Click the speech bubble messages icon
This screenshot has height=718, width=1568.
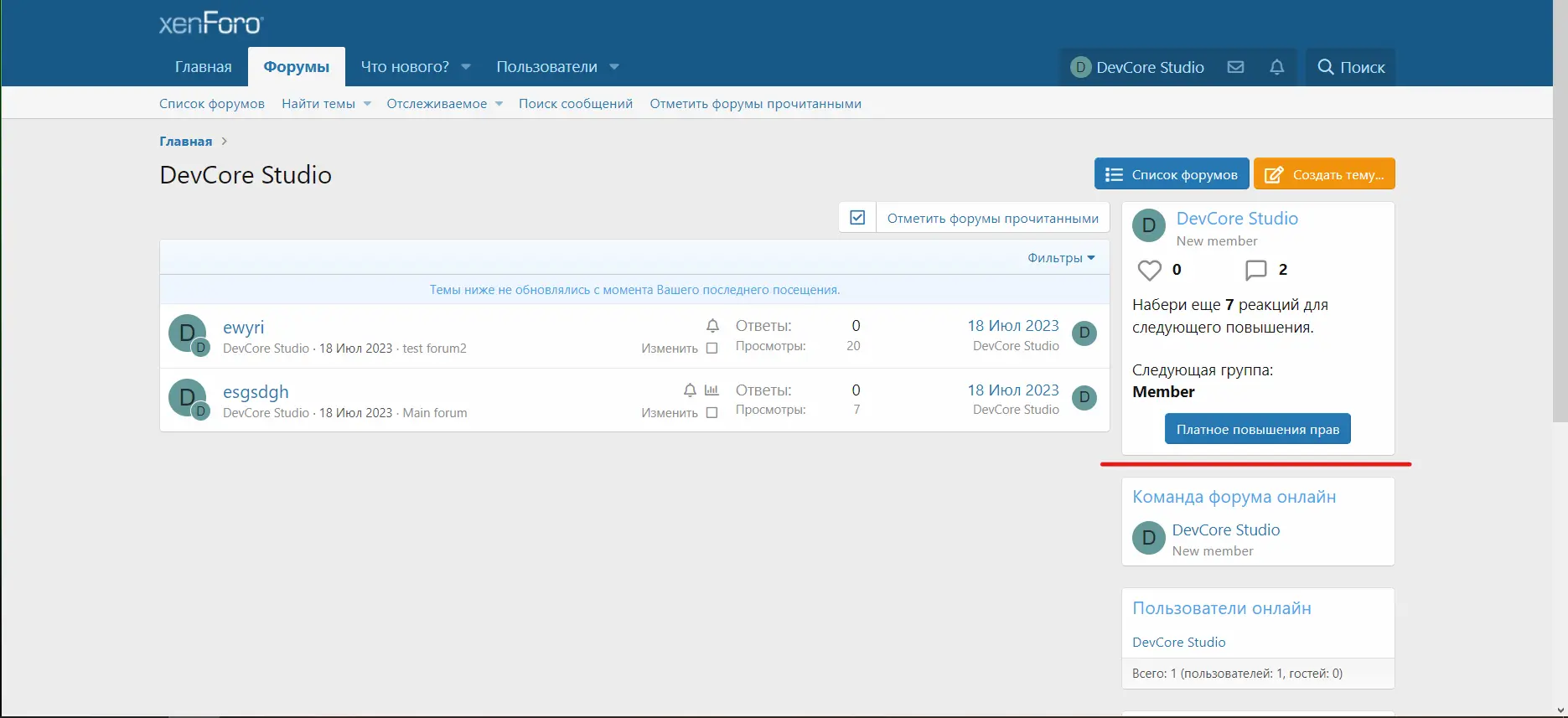point(1255,270)
